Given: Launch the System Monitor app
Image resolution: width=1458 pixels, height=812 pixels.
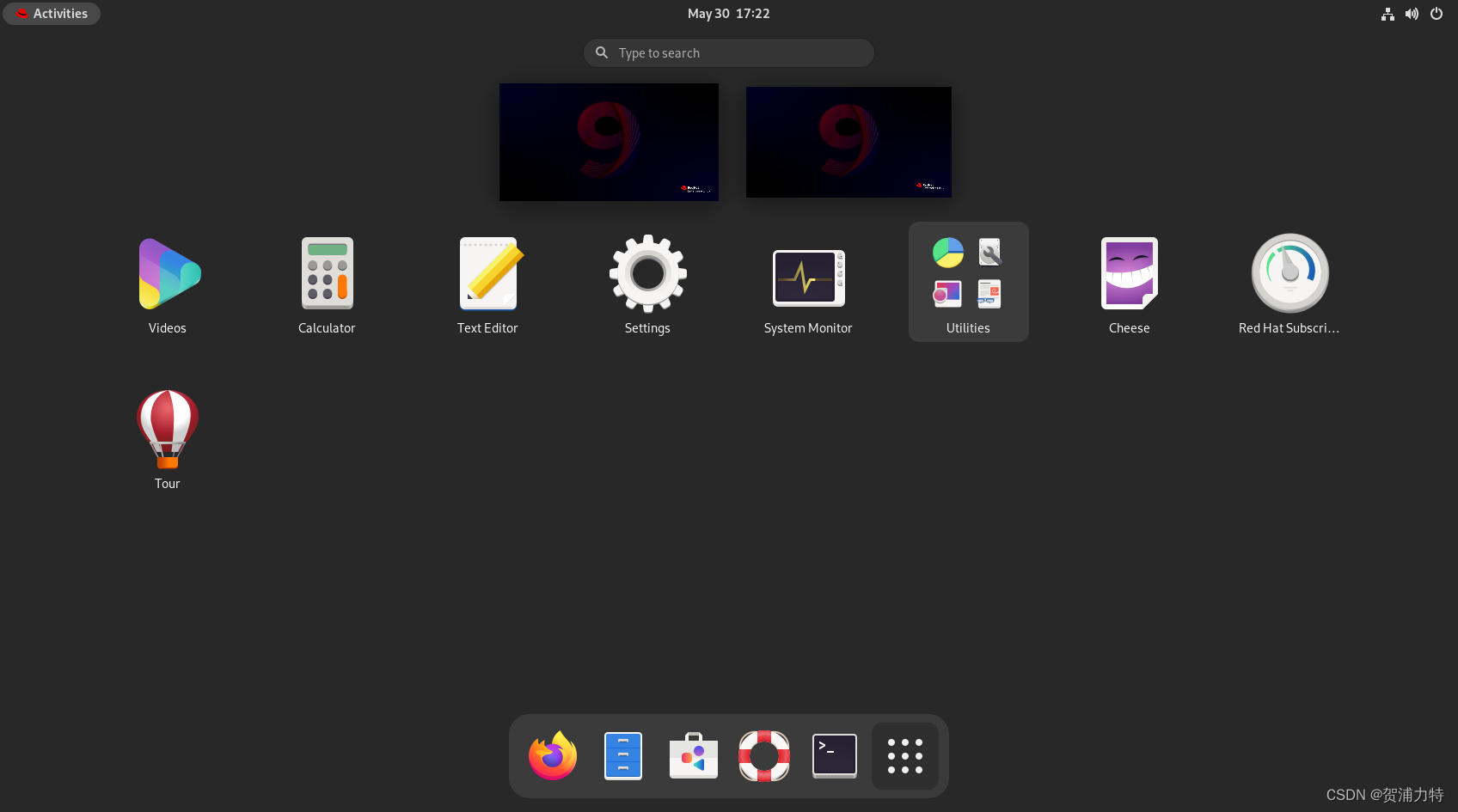Looking at the screenshot, I should click(807, 278).
